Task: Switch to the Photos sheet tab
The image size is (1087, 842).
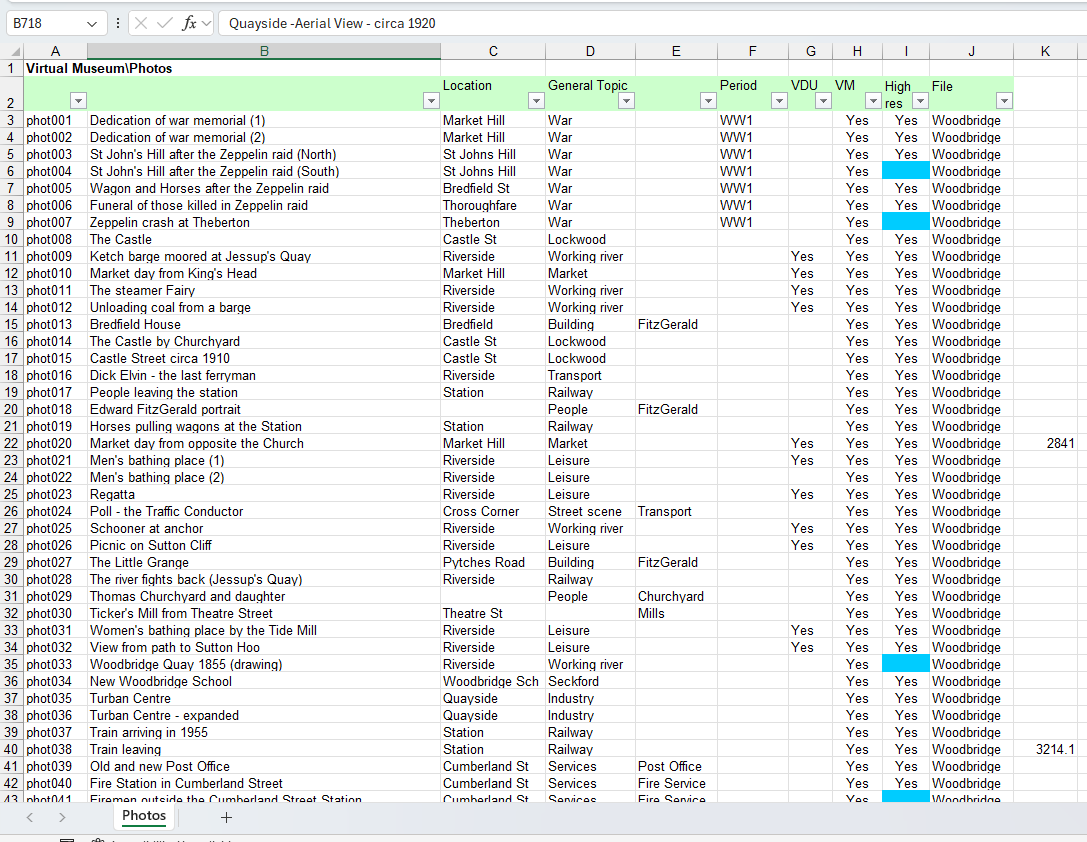Action: coord(144,816)
